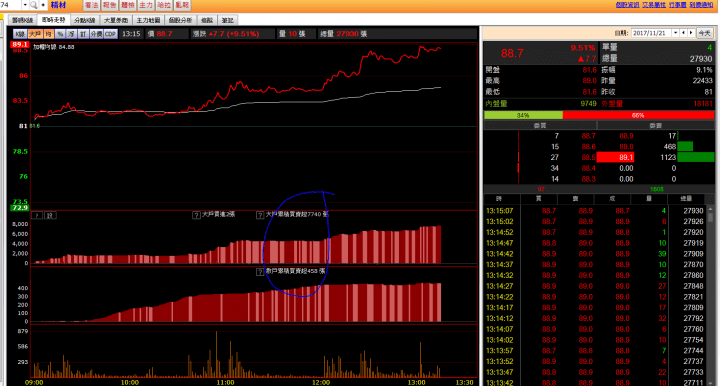The width and height of the screenshot is (720, 386).
Task: Click the magnifier search icon
Action: [x=34, y=5]
